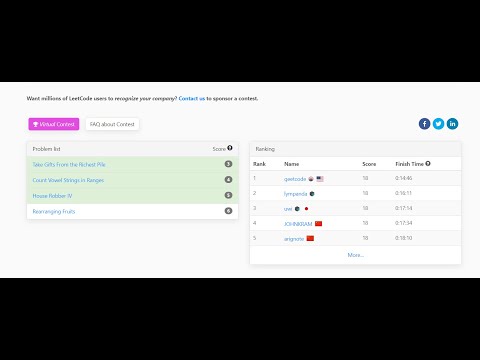480x360 pixels.
Task: Click the US flag beside qeetcode
Action: [320, 179]
